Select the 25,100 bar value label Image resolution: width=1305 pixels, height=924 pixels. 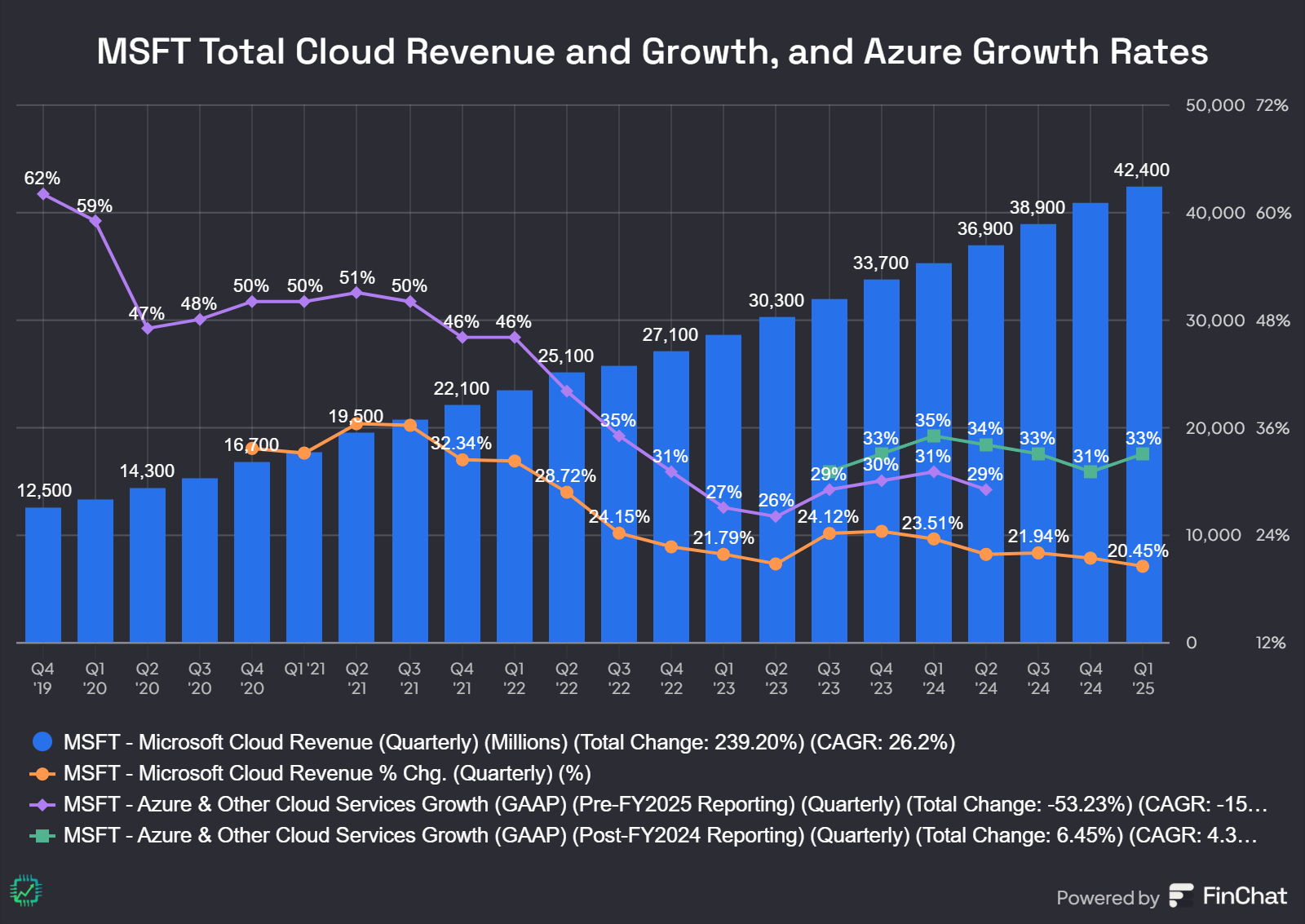coord(566,356)
